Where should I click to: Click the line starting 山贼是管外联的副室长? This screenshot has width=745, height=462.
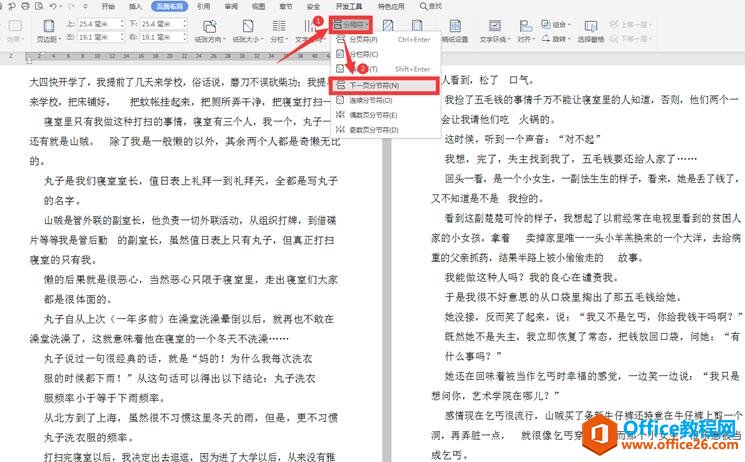tap(190, 221)
